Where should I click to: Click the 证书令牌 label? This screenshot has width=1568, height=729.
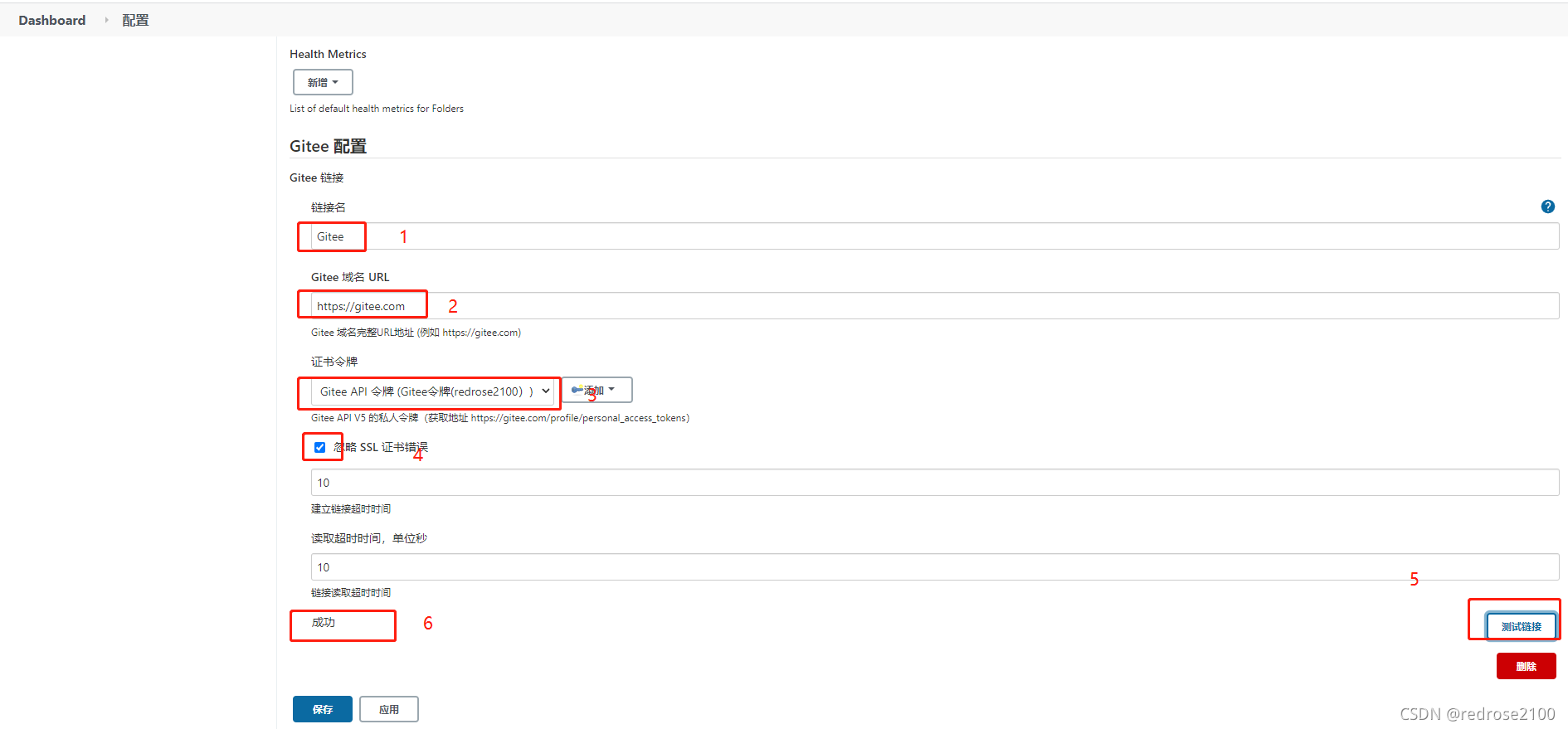pyautogui.click(x=334, y=362)
